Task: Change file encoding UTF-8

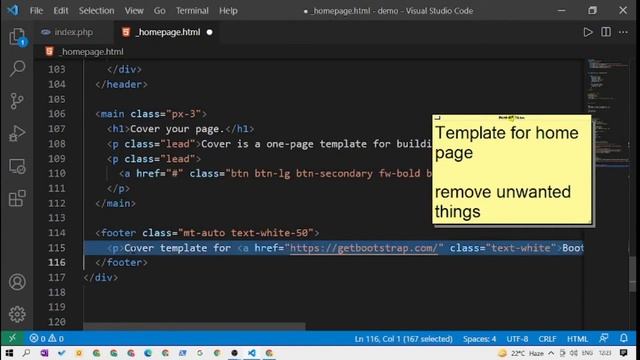Action: [x=517, y=339]
